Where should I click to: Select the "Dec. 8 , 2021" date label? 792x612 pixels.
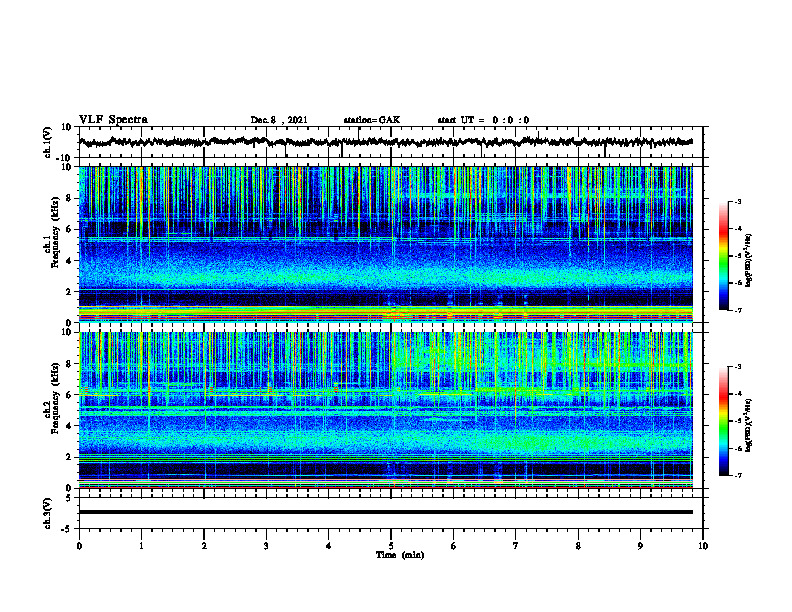[279, 120]
